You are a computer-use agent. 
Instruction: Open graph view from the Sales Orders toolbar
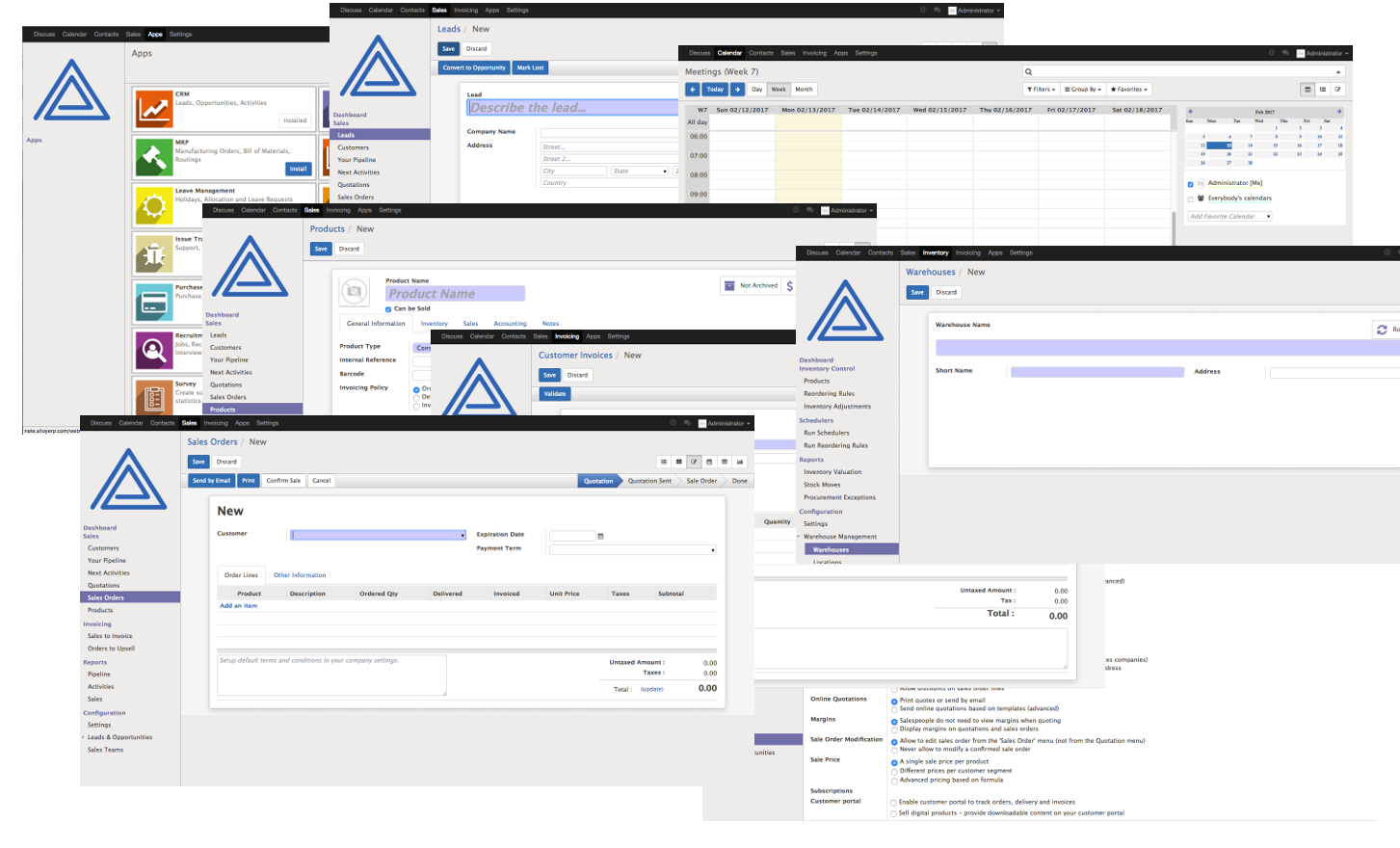click(x=740, y=462)
